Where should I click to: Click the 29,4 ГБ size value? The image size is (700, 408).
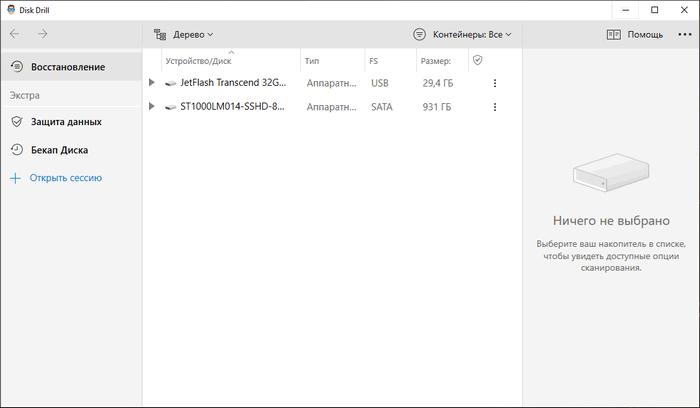pos(438,83)
